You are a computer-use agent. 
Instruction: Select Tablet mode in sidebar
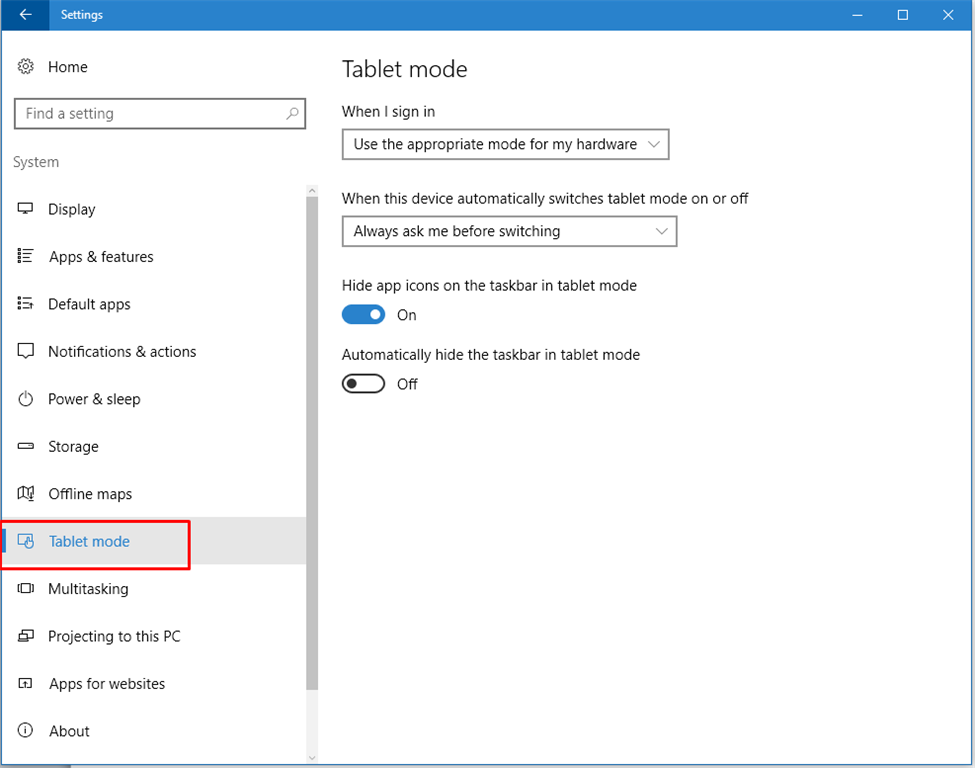(x=154, y=541)
